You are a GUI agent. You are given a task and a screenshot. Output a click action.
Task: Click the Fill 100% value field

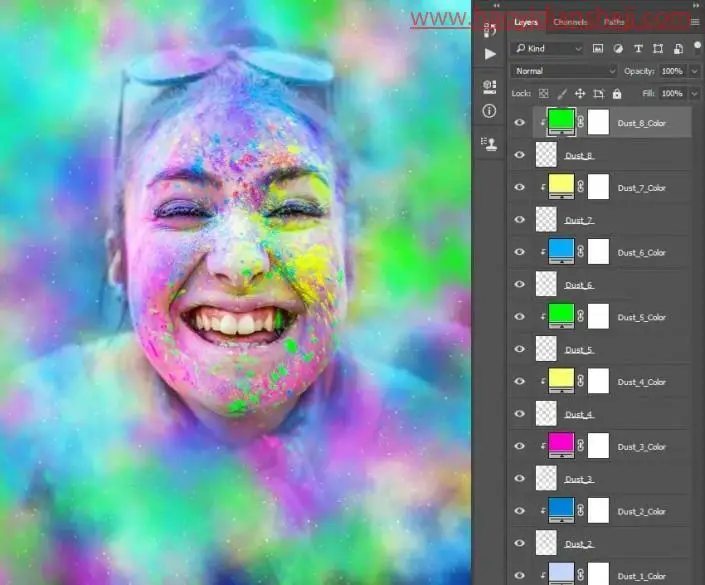(672, 94)
